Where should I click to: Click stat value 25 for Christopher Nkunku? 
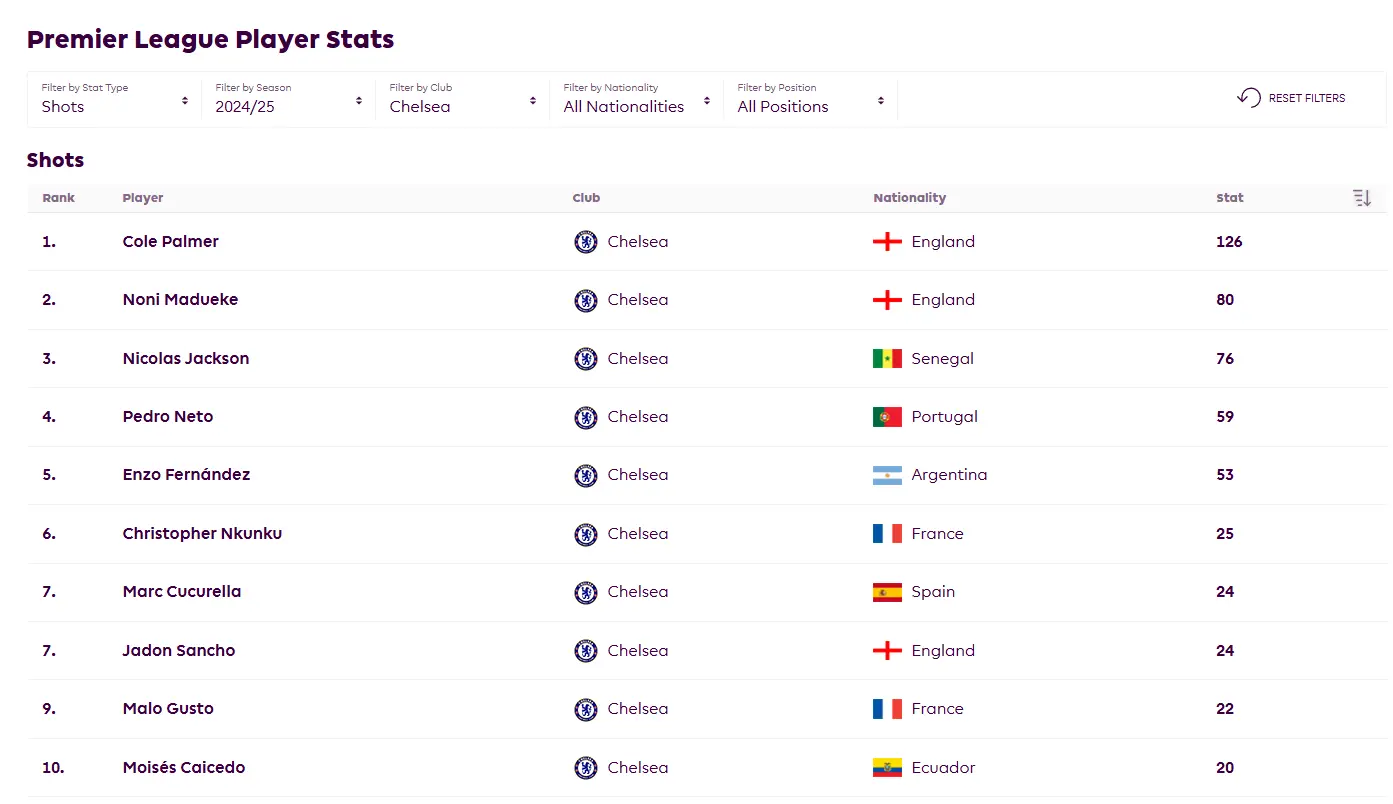pos(1225,534)
